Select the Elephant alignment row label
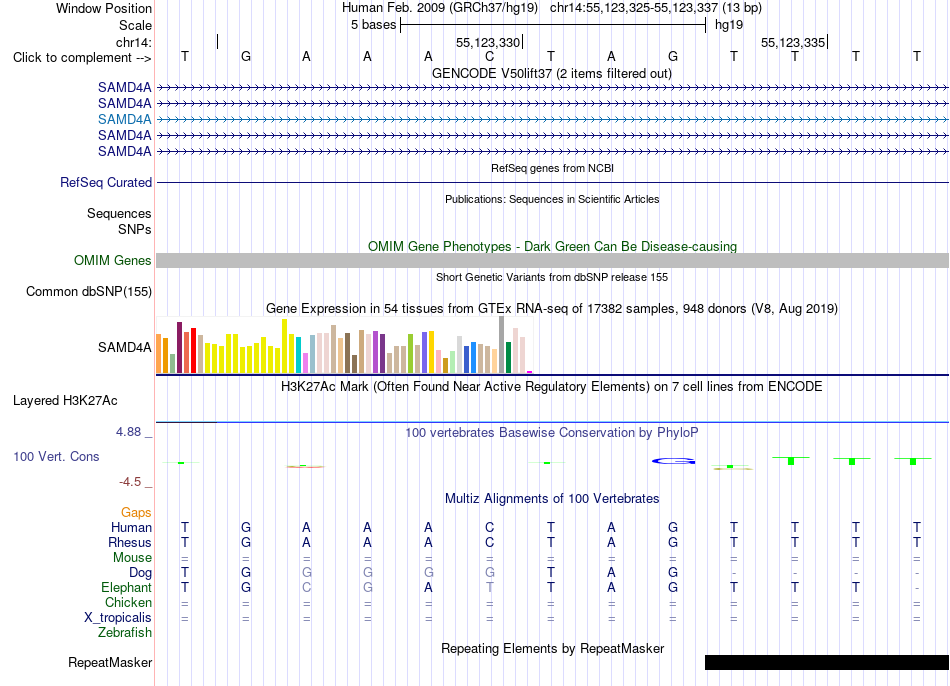 pyautogui.click(x=126, y=587)
